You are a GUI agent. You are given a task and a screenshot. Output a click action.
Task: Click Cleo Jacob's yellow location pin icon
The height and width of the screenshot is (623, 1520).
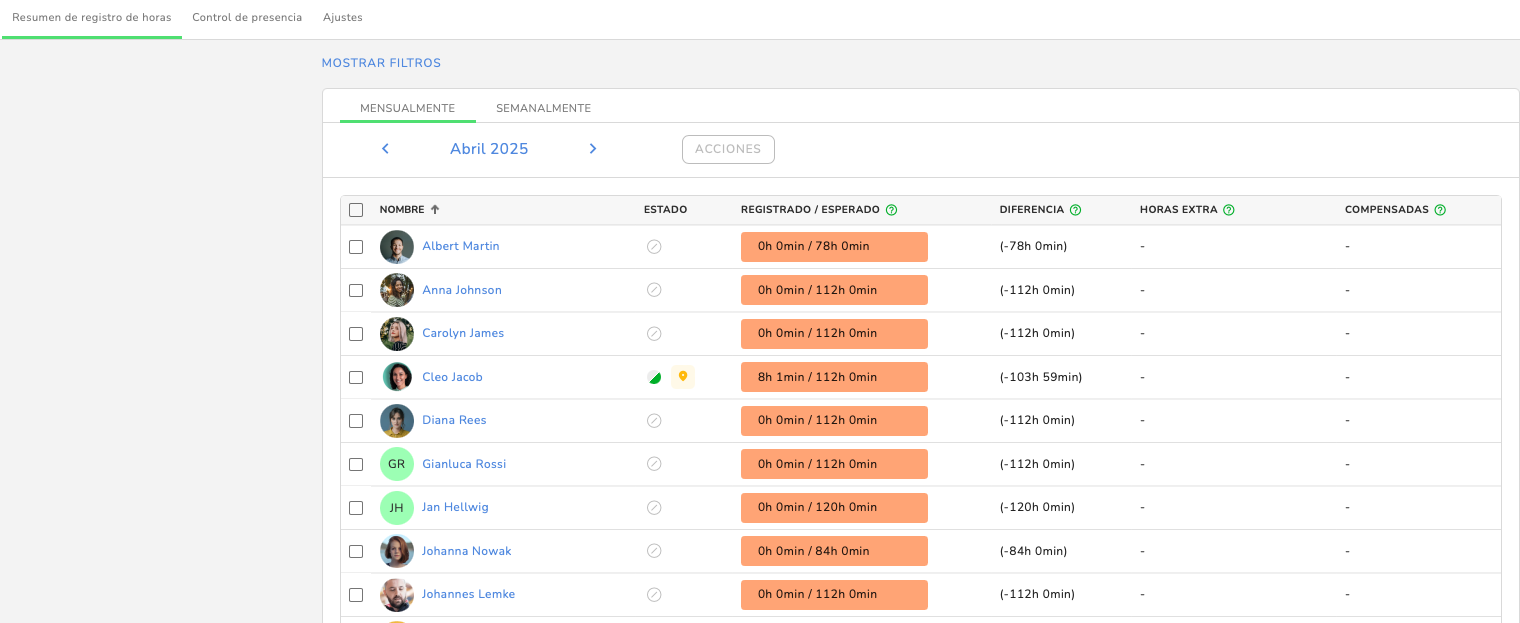coord(683,377)
